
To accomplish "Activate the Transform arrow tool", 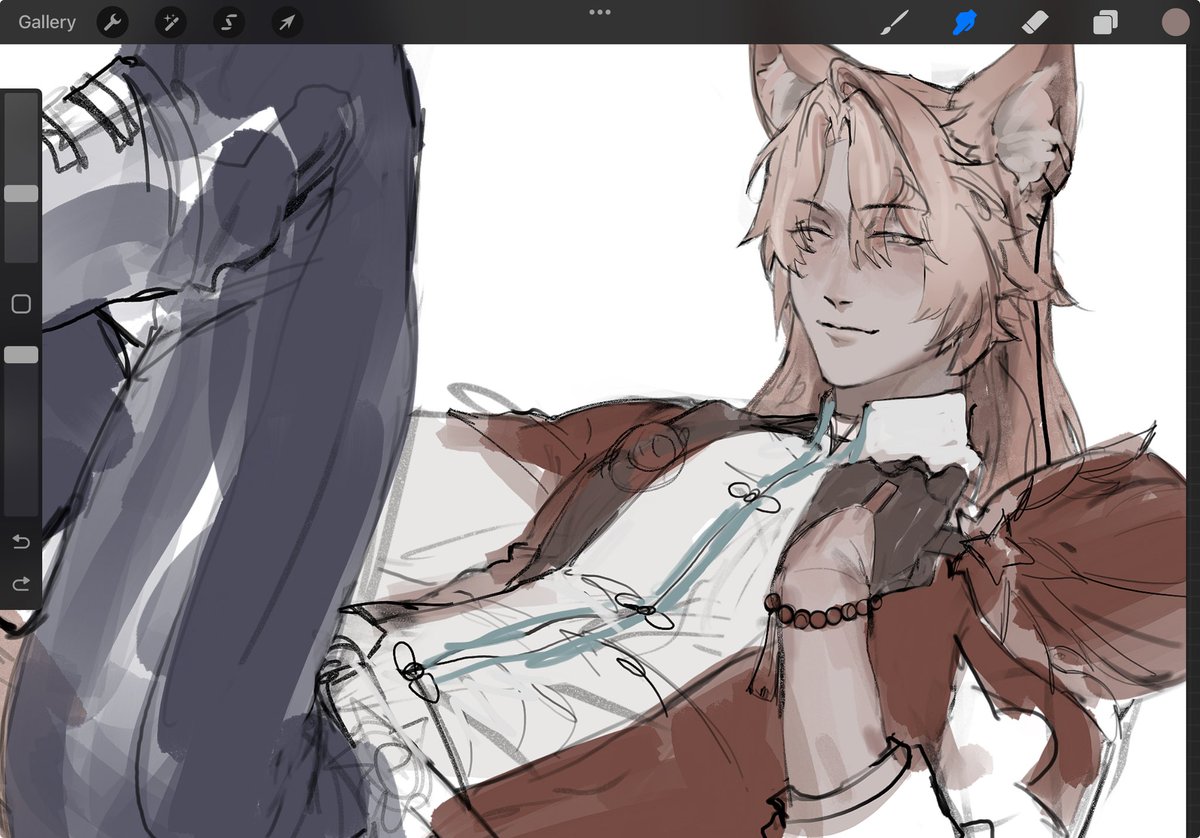I will pos(287,22).
